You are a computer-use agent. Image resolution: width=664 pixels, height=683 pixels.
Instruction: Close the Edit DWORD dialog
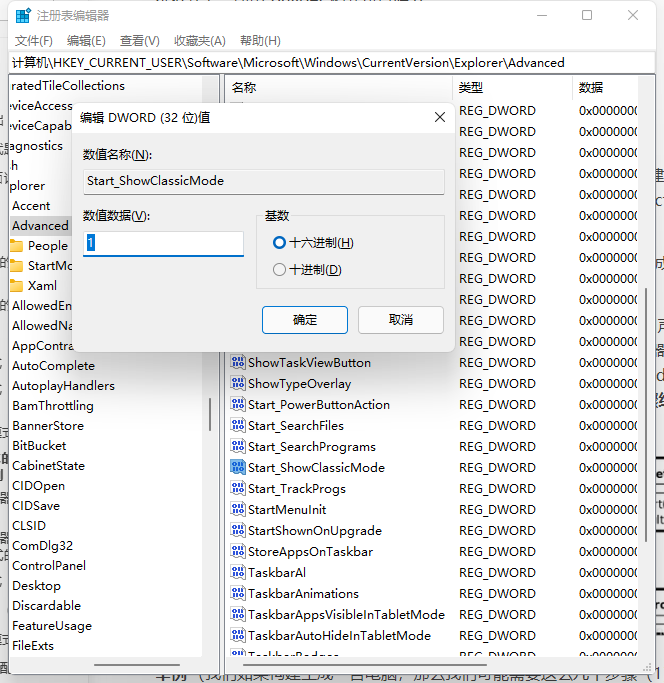(x=440, y=117)
